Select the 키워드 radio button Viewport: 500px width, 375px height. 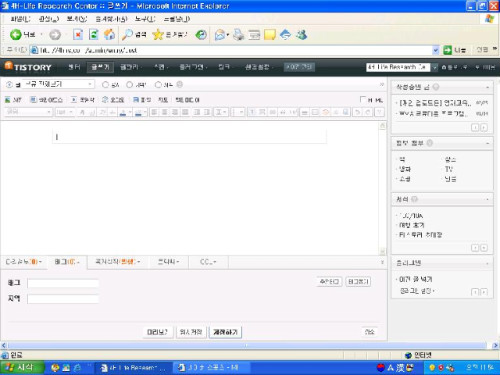coord(129,85)
